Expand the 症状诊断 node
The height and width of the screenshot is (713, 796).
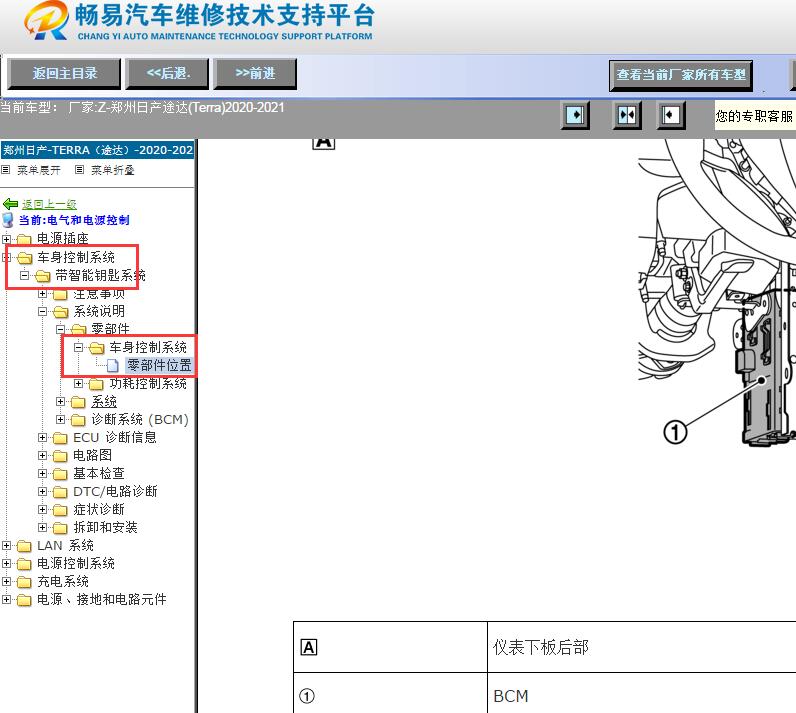pos(43,510)
